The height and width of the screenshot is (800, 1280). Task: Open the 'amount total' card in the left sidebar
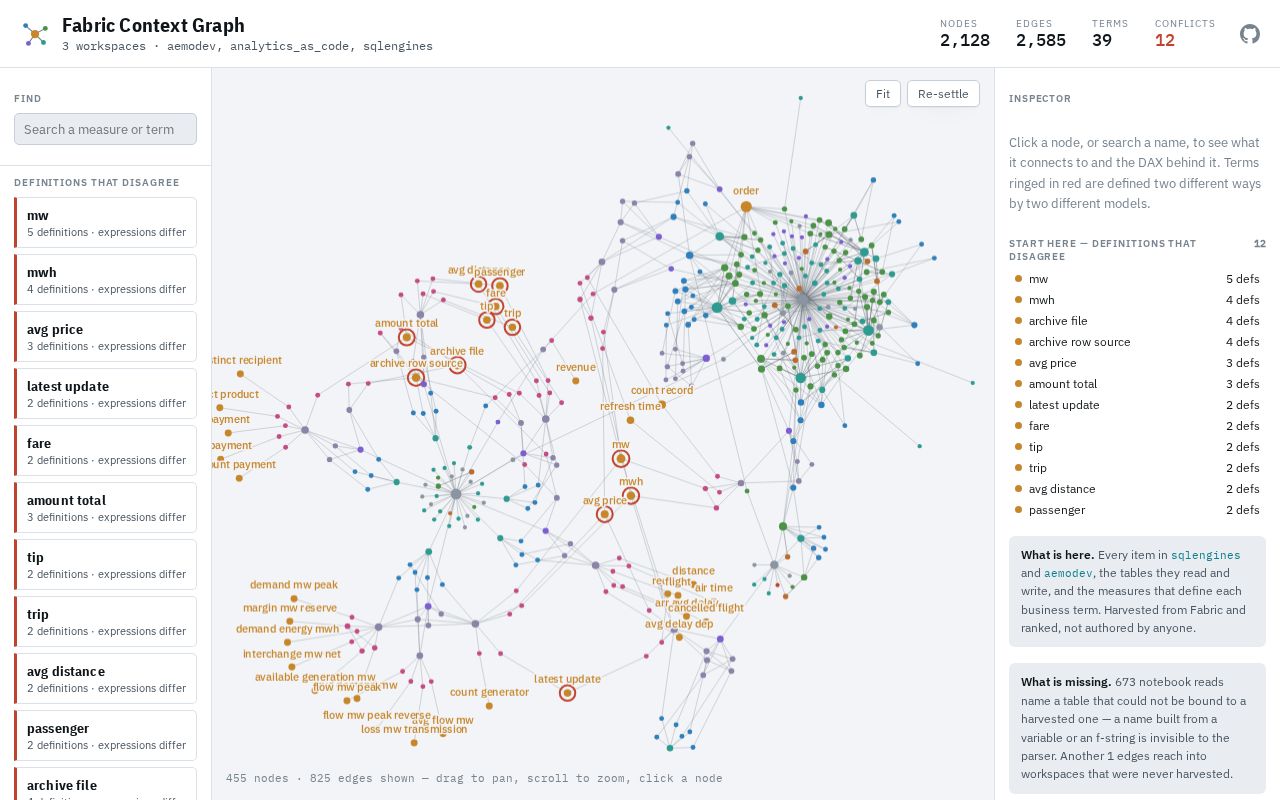tap(105, 508)
